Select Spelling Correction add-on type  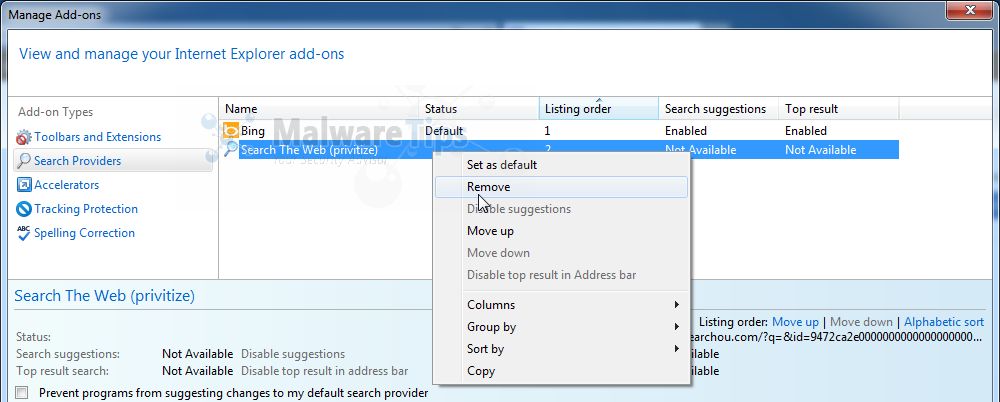pos(84,233)
